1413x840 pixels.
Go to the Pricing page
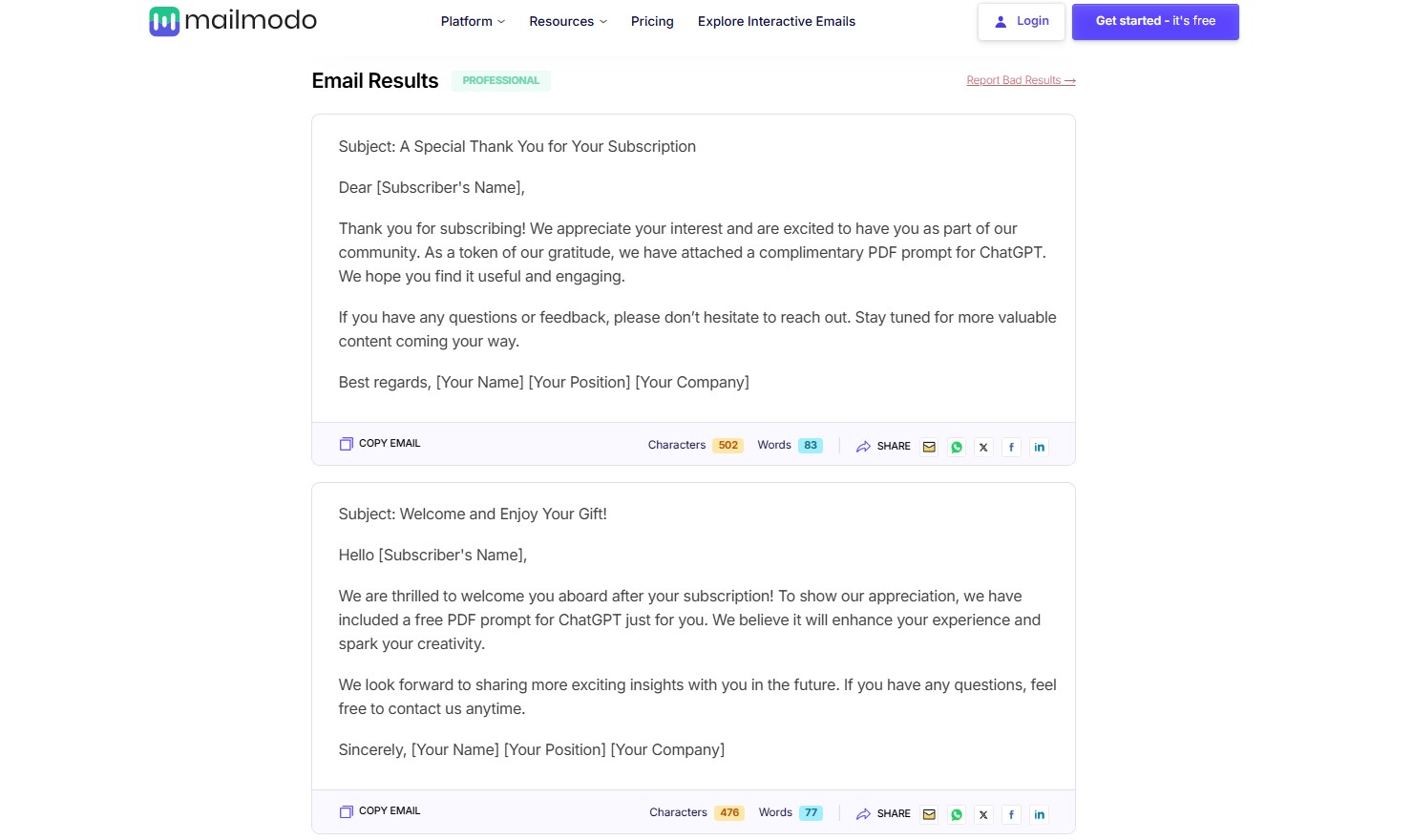tap(652, 21)
